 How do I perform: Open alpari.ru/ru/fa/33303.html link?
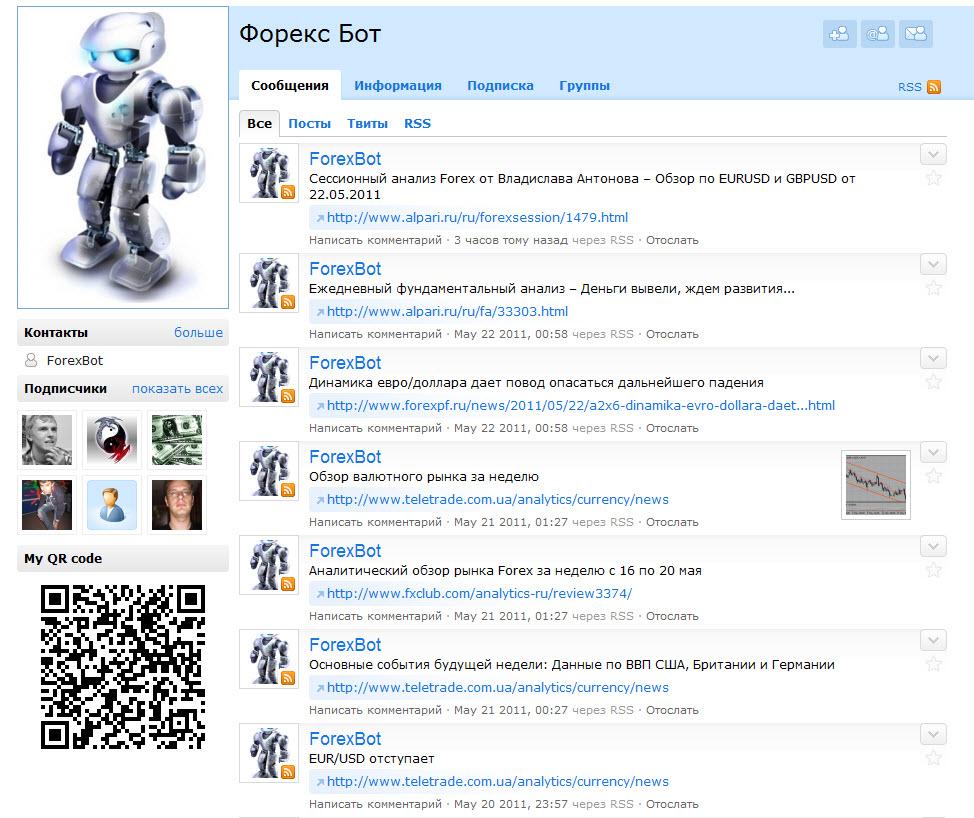point(447,311)
